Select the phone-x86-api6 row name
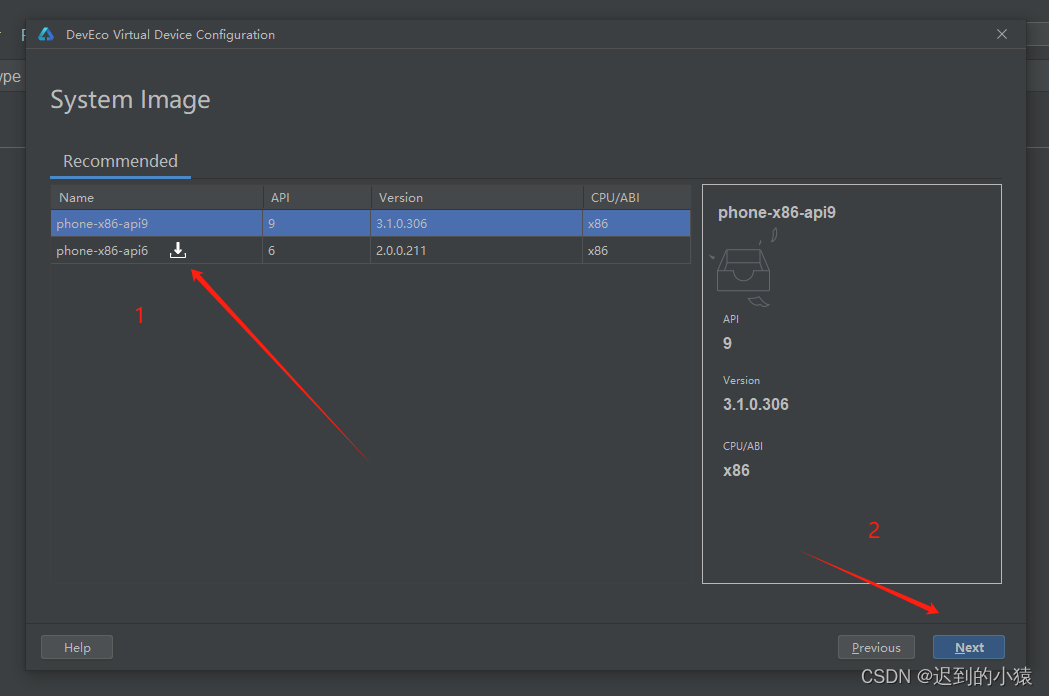This screenshot has width=1049, height=696. [x=102, y=251]
